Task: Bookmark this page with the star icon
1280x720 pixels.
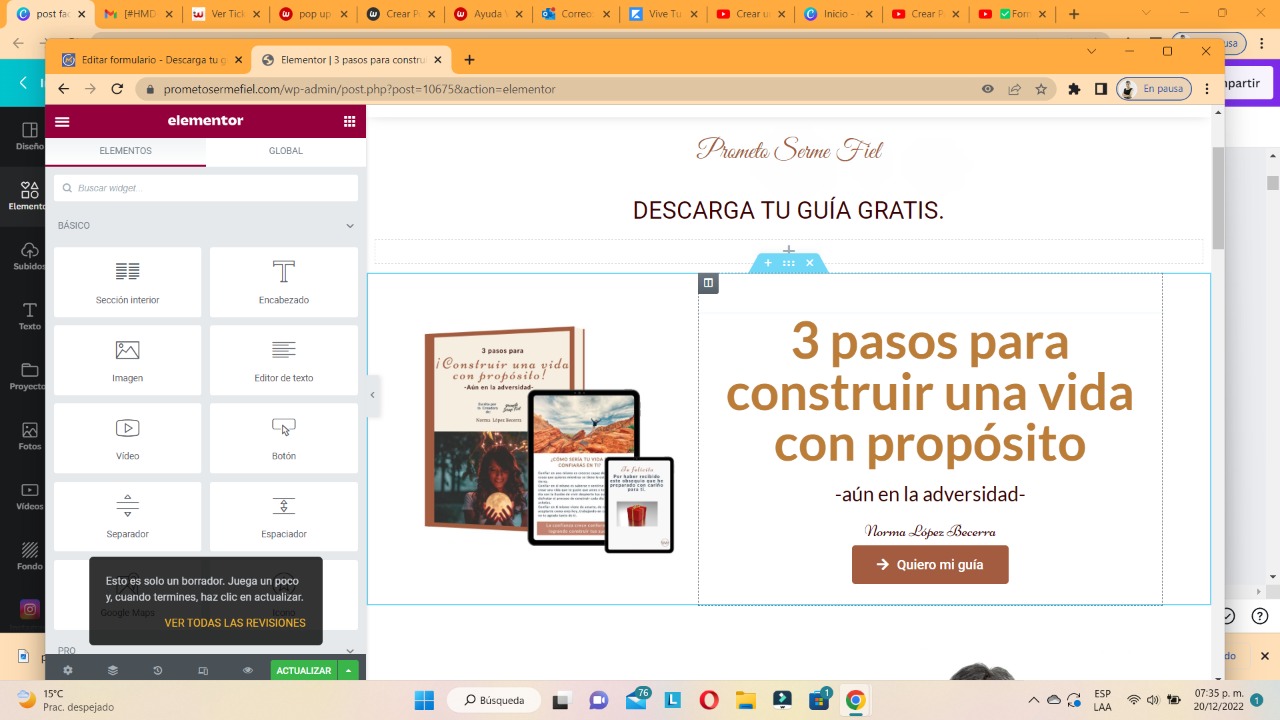Action: click(1041, 89)
